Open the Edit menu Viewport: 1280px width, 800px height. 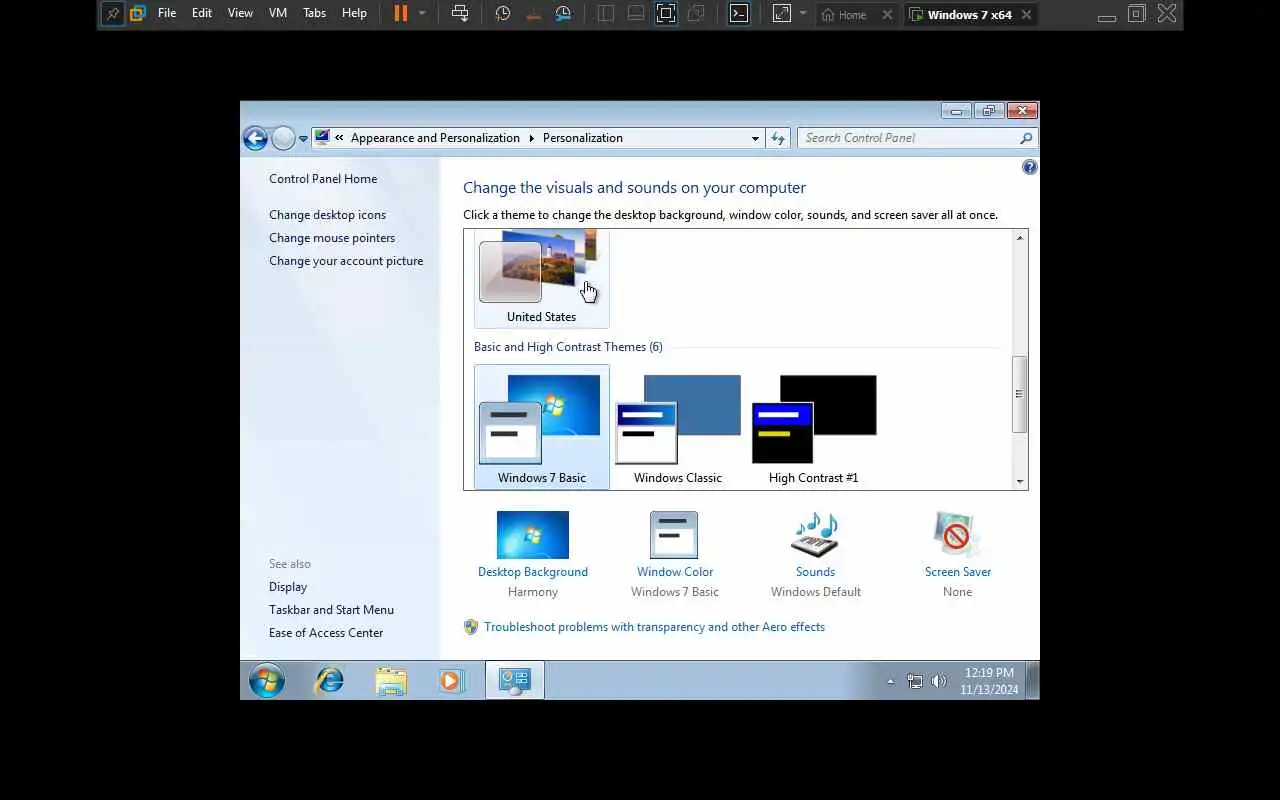point(202,13)
